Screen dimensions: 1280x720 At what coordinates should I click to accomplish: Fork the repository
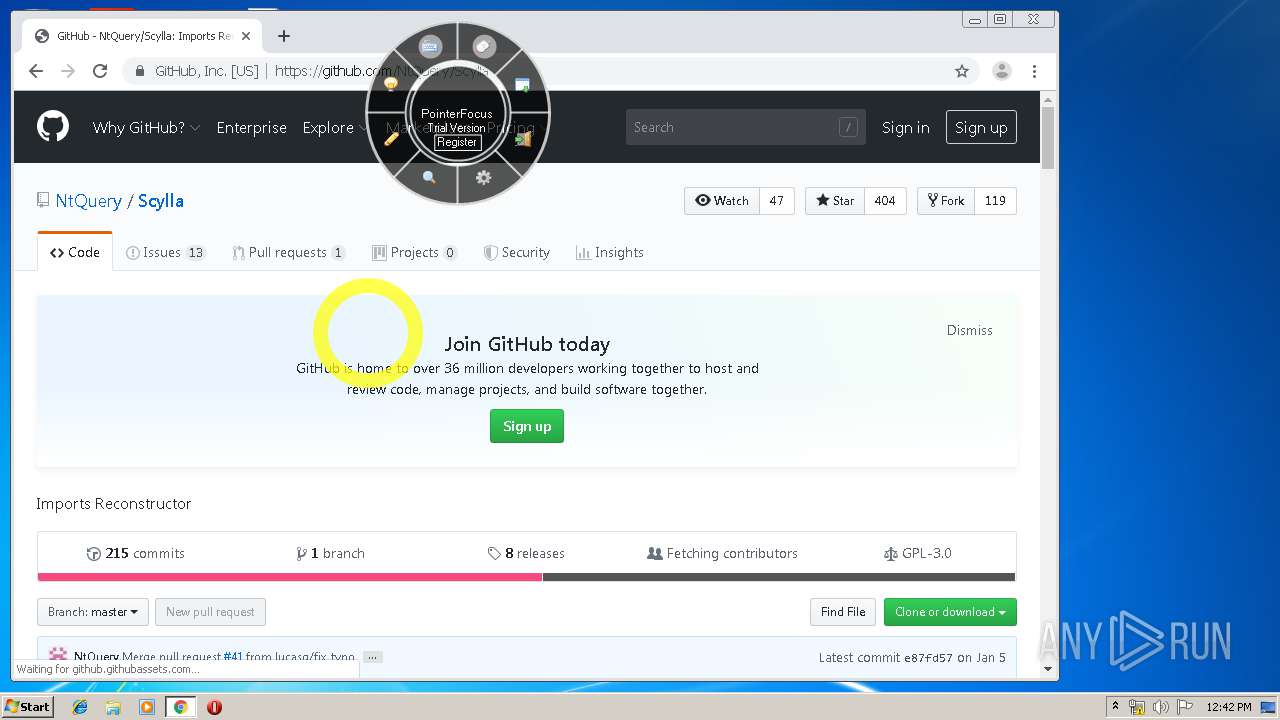(946, 201)
